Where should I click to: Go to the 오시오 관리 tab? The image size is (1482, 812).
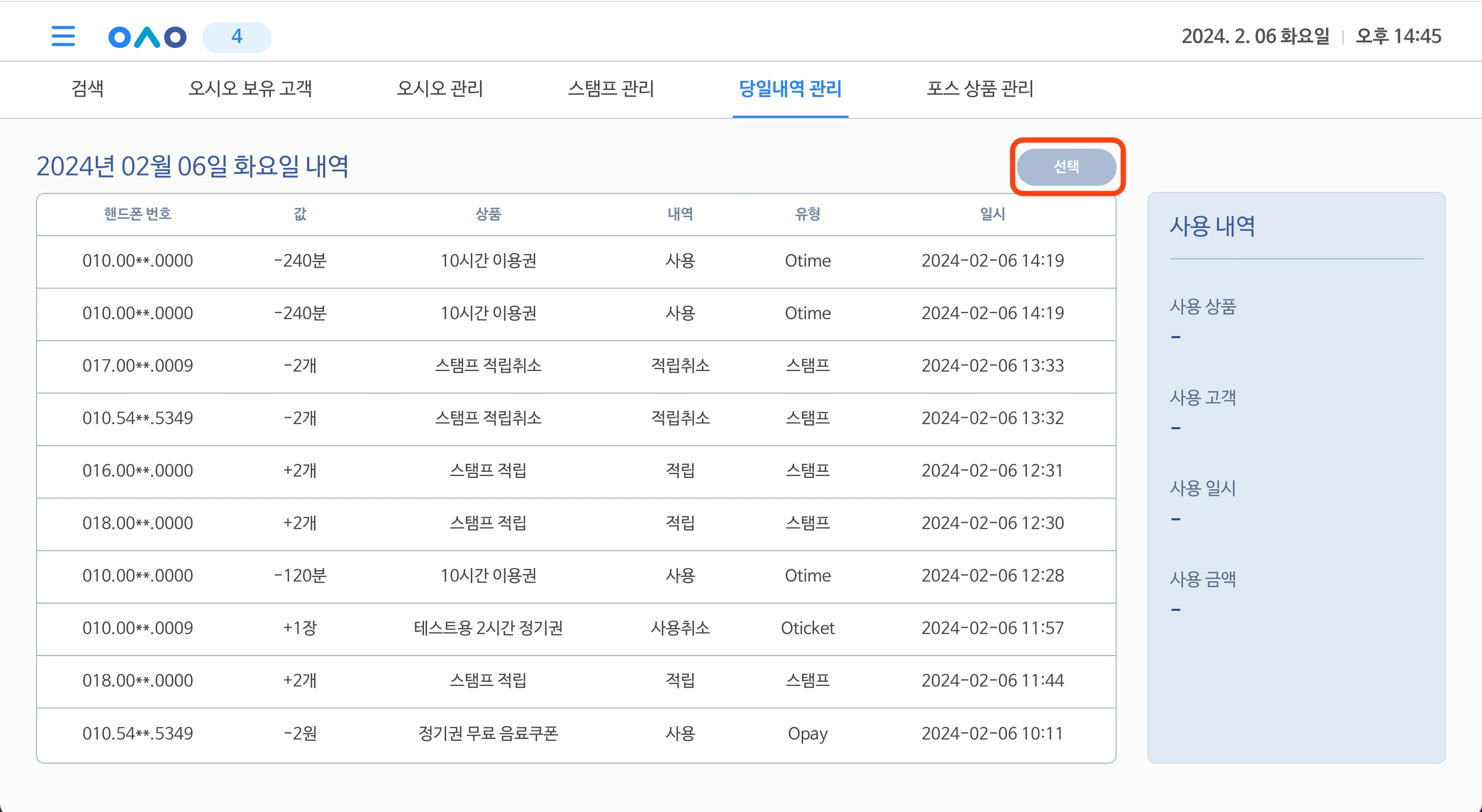point(439,89)
